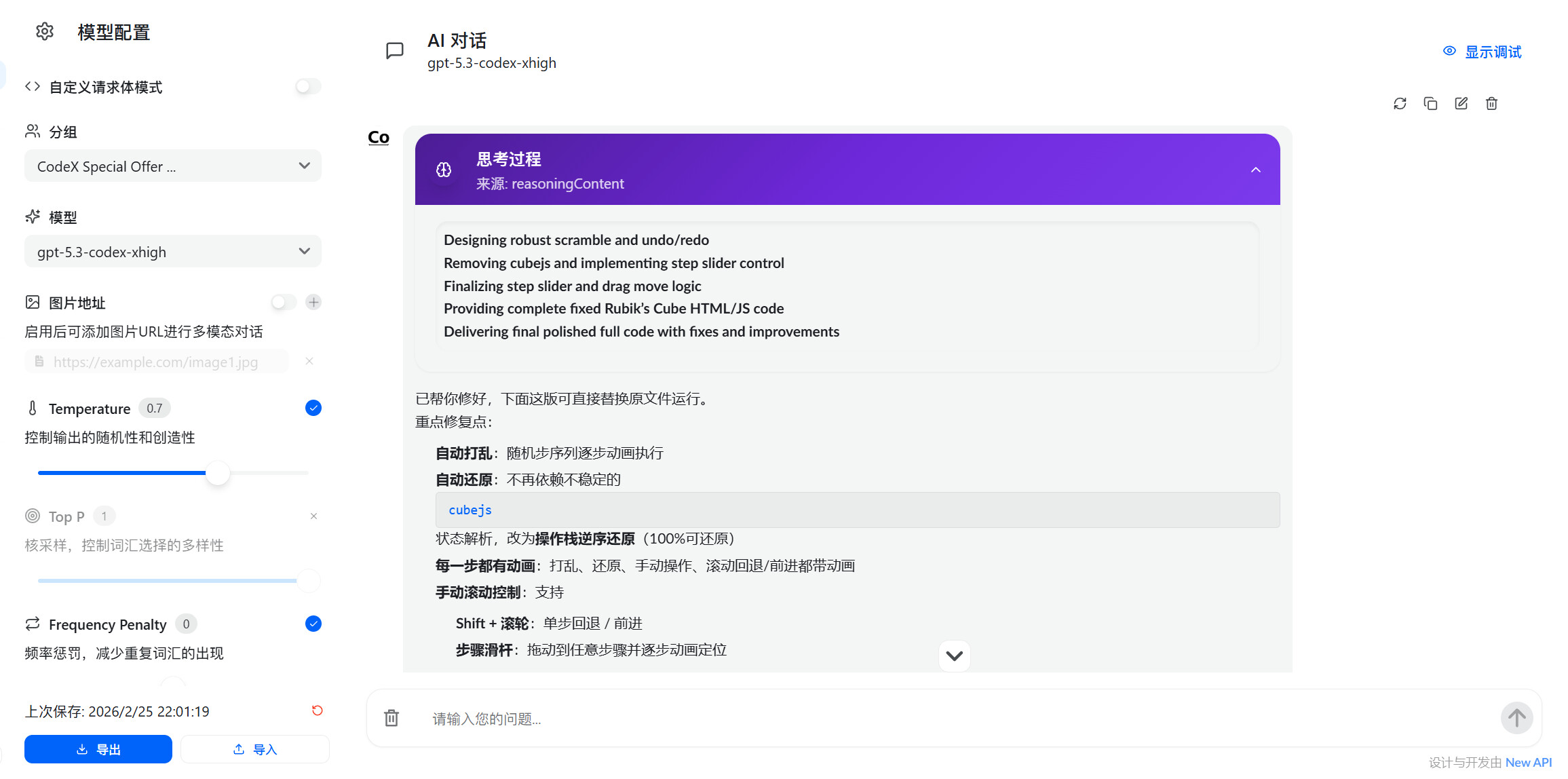Uncheck the Temperature parameter checkbox
Screen dimensions: 1568x779
(x=313, y=408)
